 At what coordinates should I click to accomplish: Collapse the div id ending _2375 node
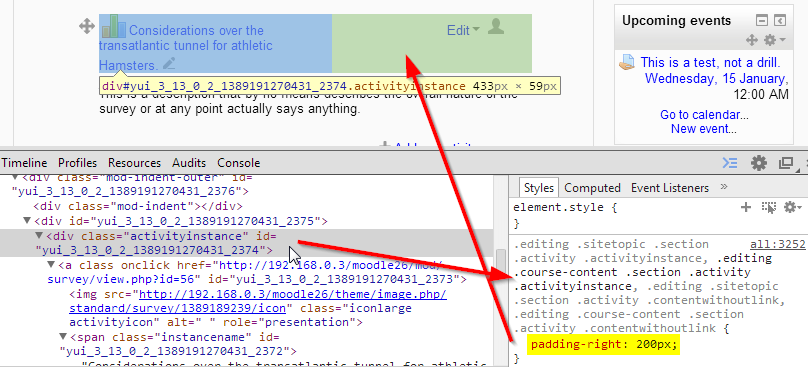(27, 221)
